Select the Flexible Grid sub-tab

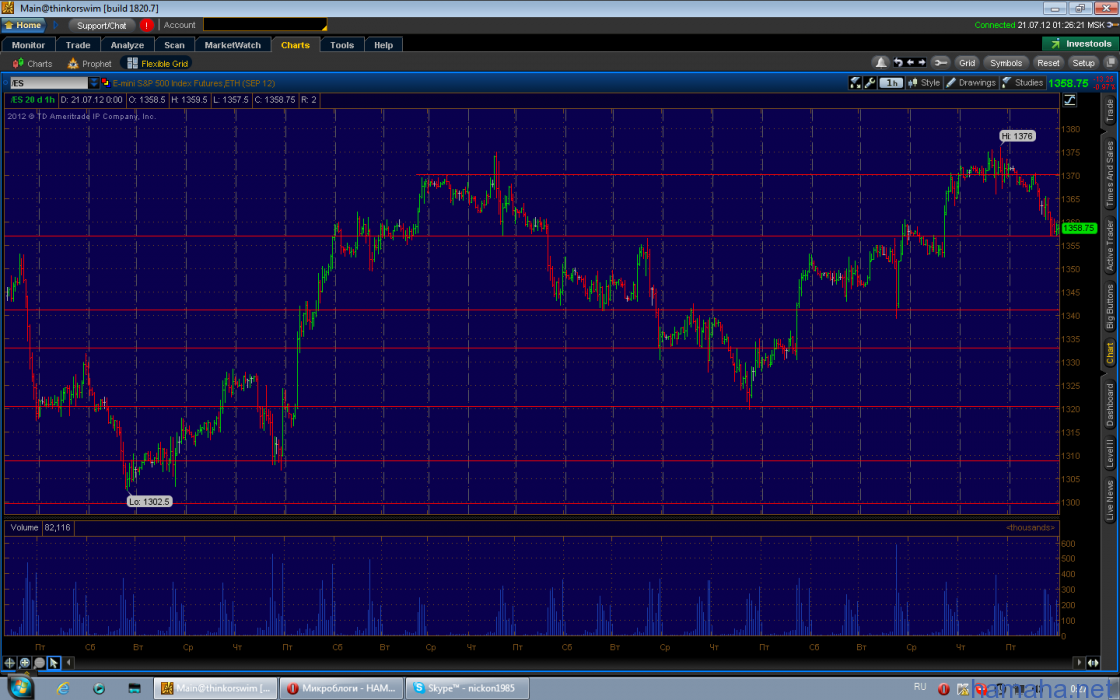157,64
